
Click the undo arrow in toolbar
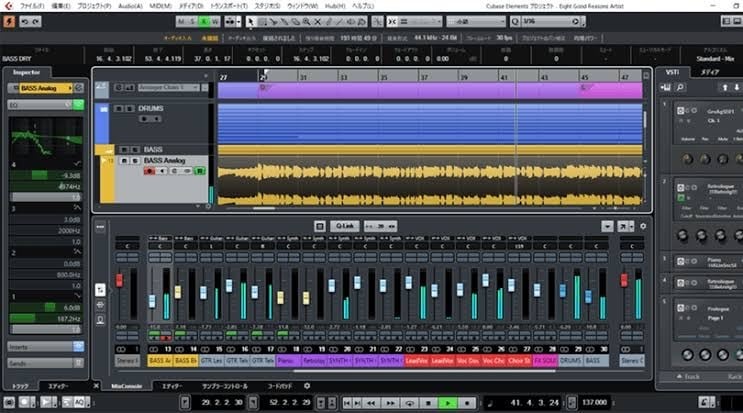tap(25, 22)
